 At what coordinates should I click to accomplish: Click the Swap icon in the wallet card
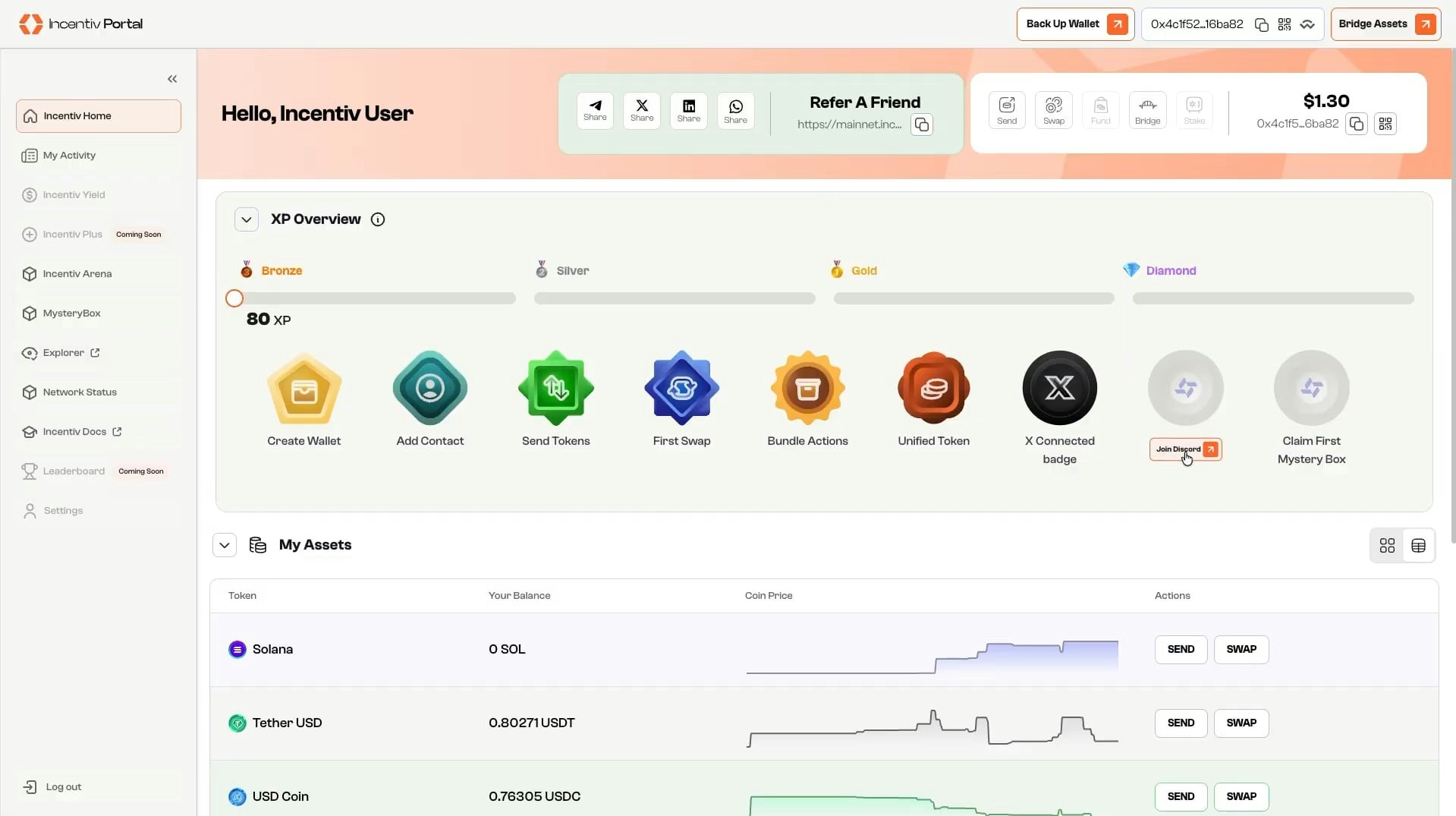1054,111
